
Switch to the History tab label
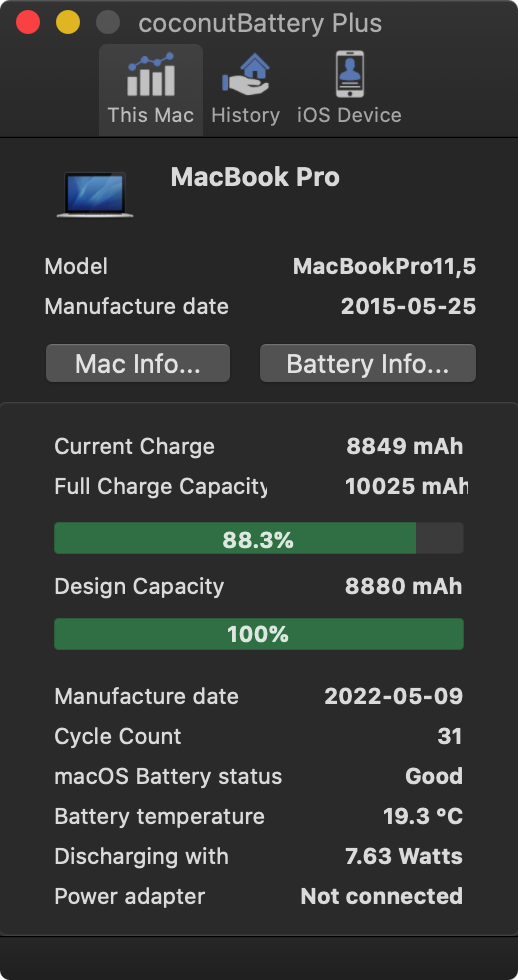[x=245, y=115]
